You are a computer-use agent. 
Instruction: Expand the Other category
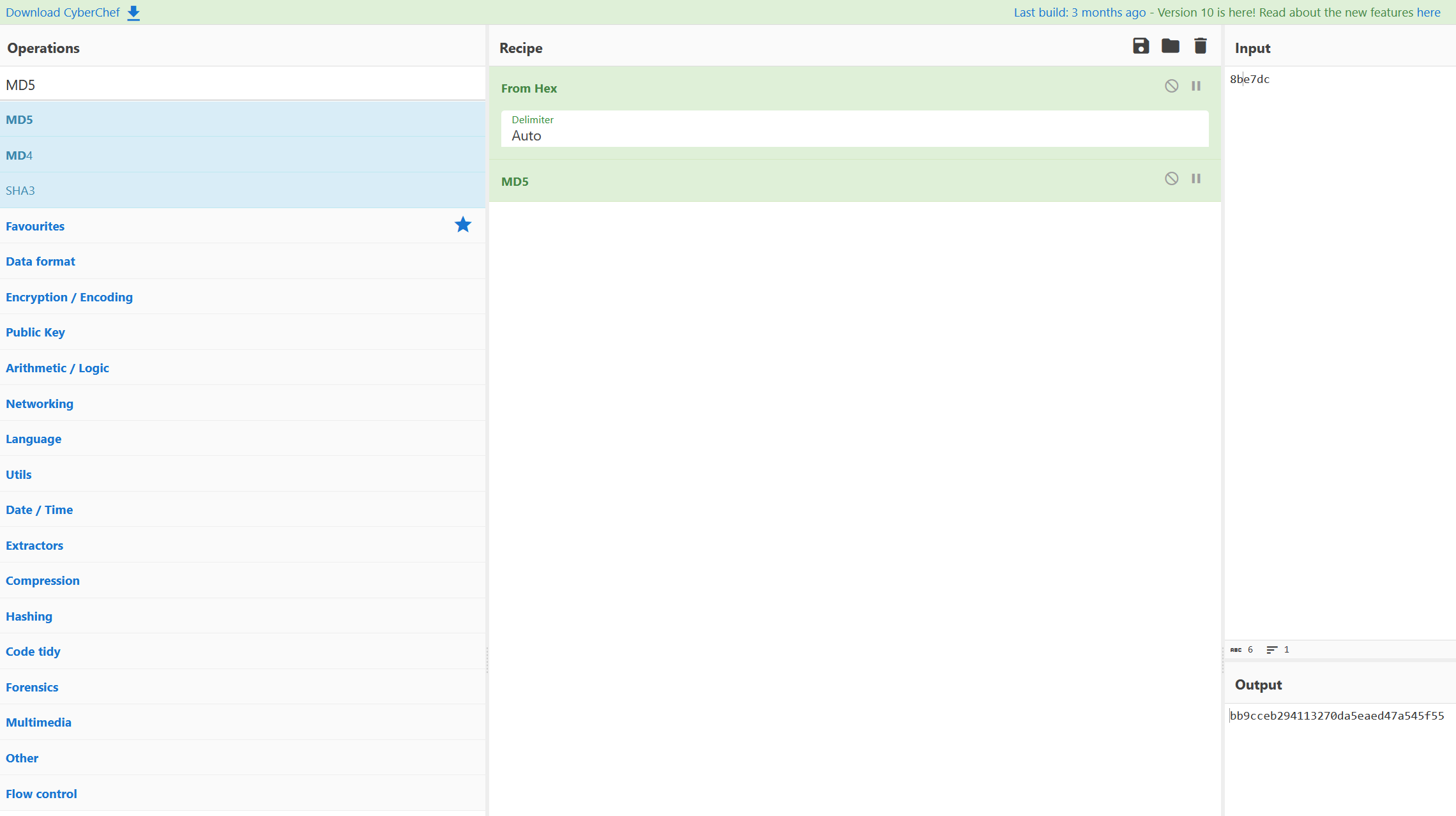[x=243, y=758]
